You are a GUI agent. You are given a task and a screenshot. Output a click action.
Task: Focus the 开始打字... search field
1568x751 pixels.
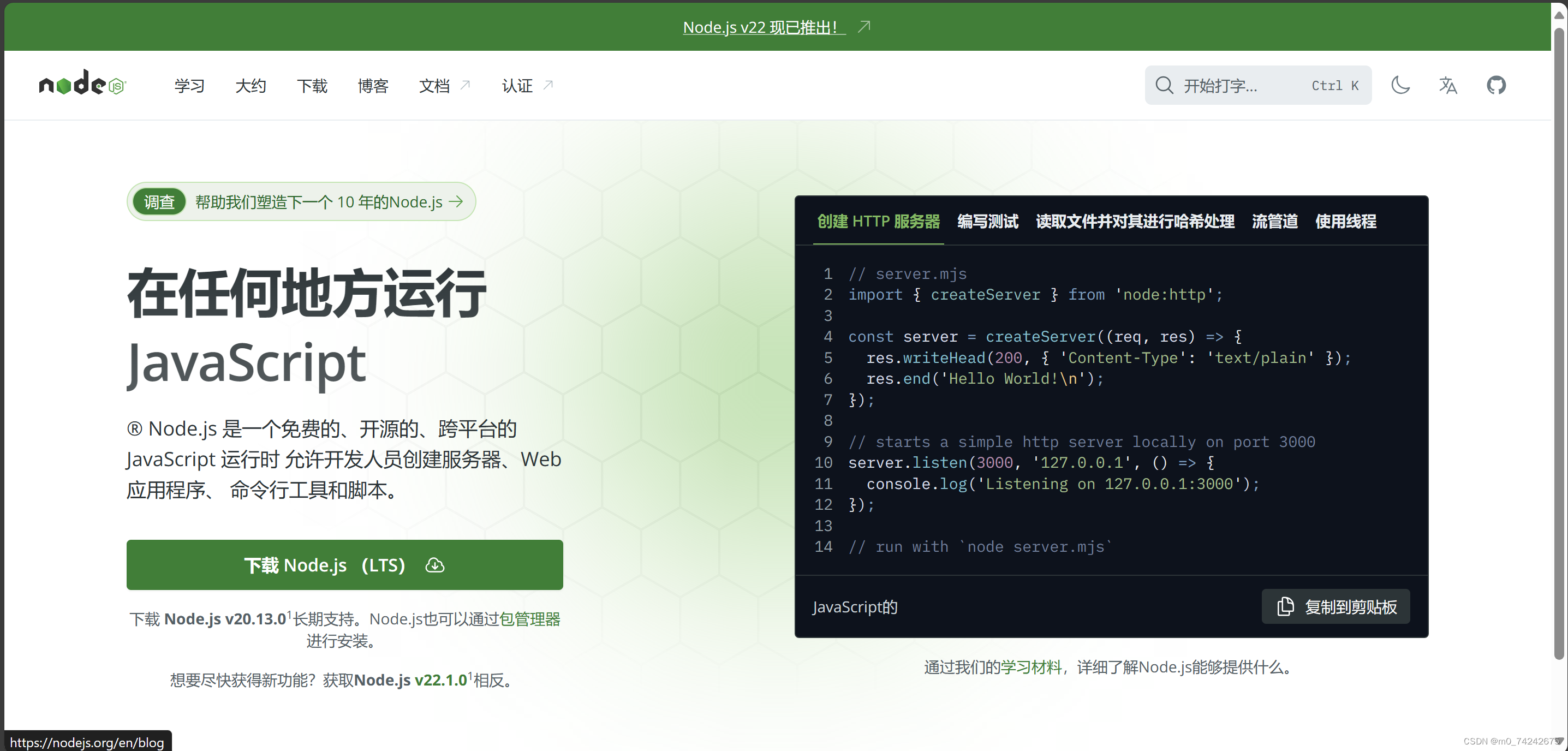[x=1257, y=85]
